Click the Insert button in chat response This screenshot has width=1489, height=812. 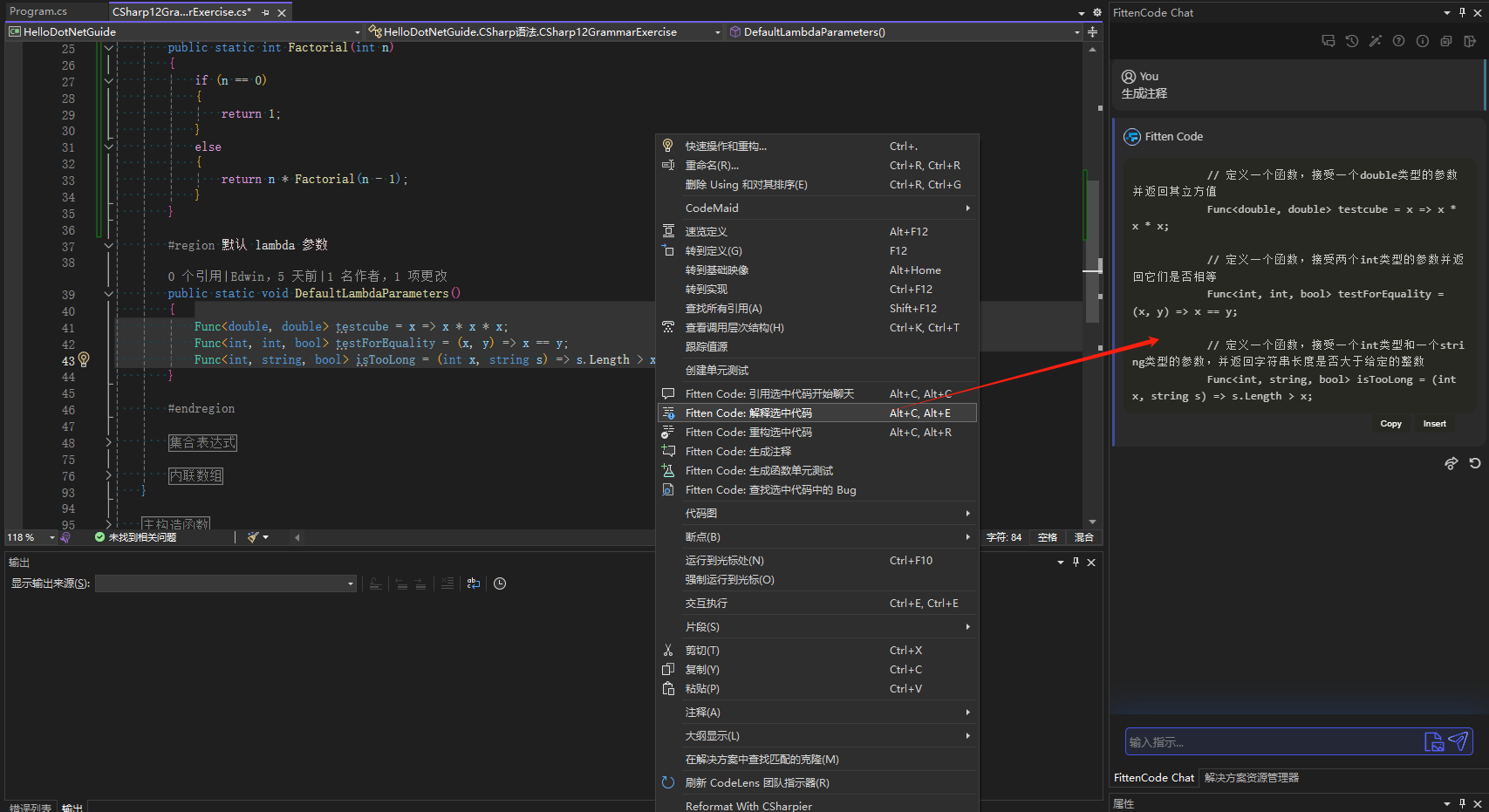(1434, 424)
